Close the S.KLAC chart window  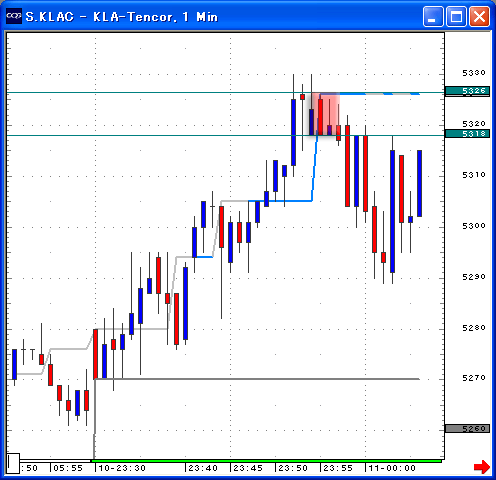point(479,16)
